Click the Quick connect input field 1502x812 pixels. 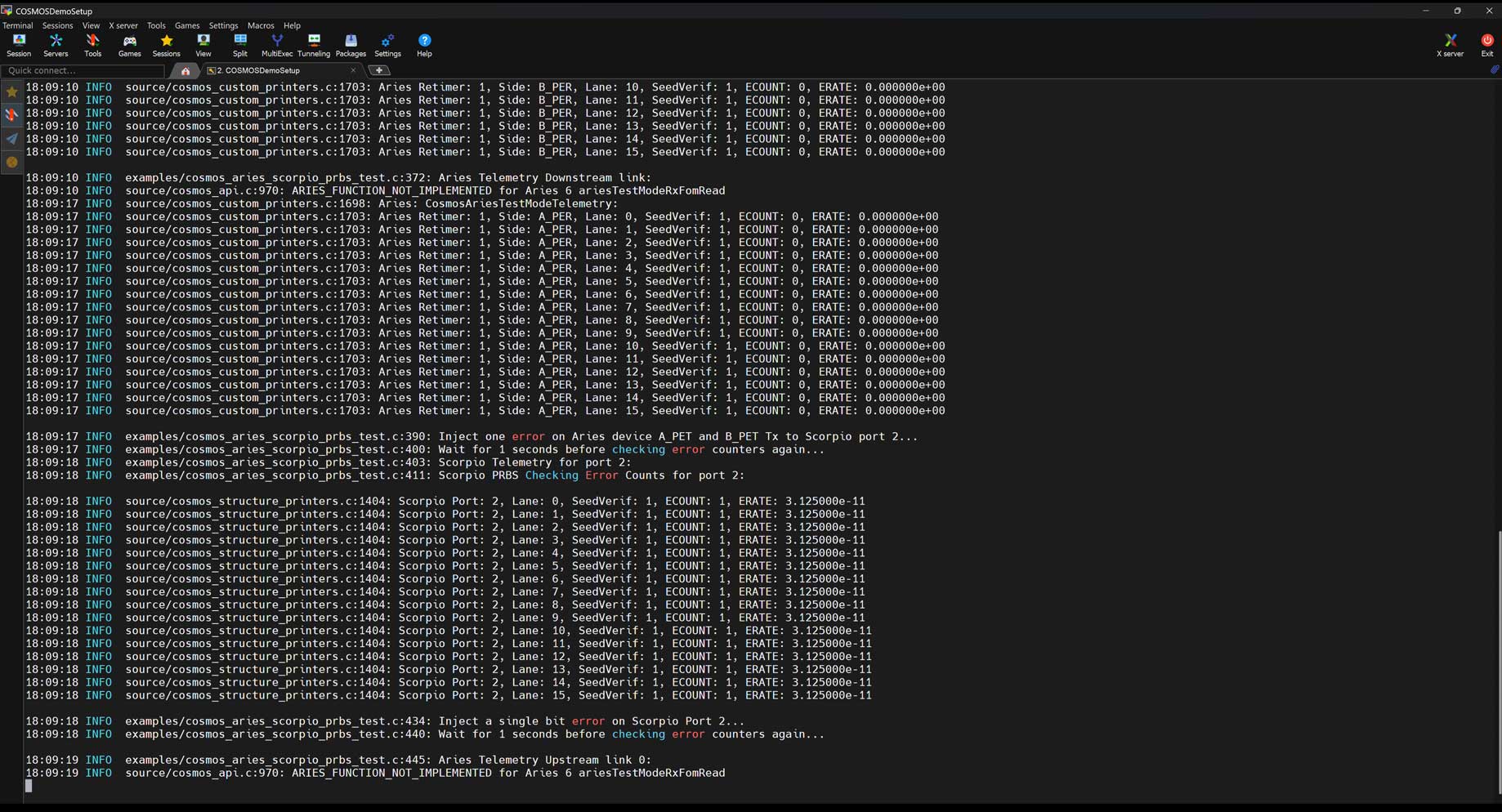[x=82, y=71]
